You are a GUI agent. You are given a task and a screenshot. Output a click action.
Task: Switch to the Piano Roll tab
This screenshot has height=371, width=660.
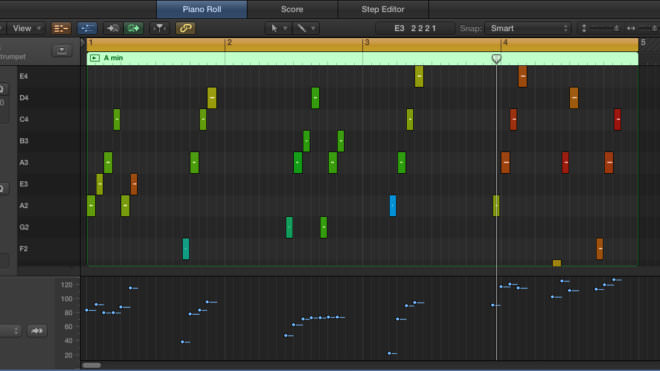tap(202, 9)
